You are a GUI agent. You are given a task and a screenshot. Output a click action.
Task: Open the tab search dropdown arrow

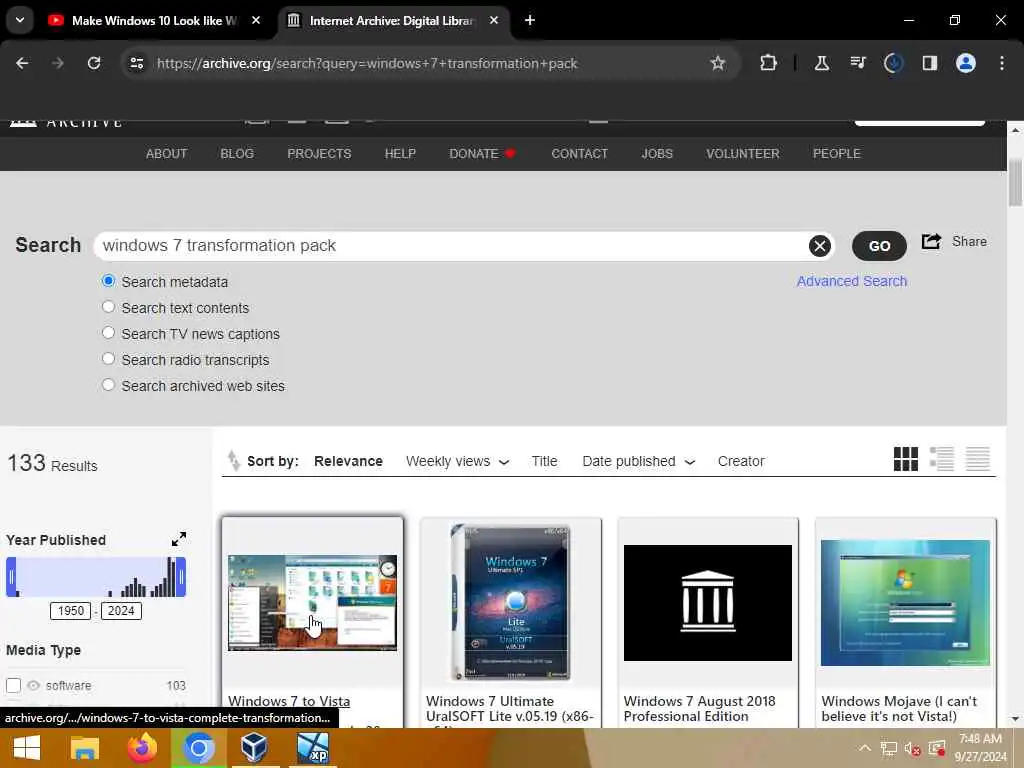pyautogui.click(x=20, y=20)
